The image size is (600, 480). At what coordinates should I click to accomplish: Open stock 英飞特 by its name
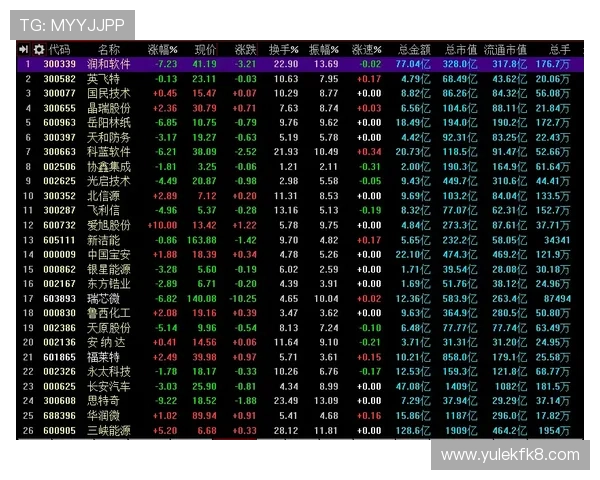coord(102,78)
